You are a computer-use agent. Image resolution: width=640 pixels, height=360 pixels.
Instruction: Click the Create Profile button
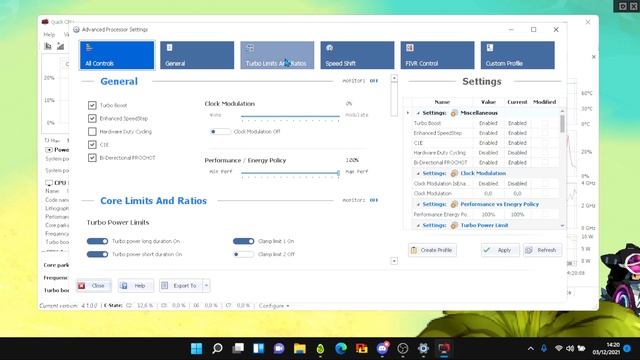tap(432, 250)
